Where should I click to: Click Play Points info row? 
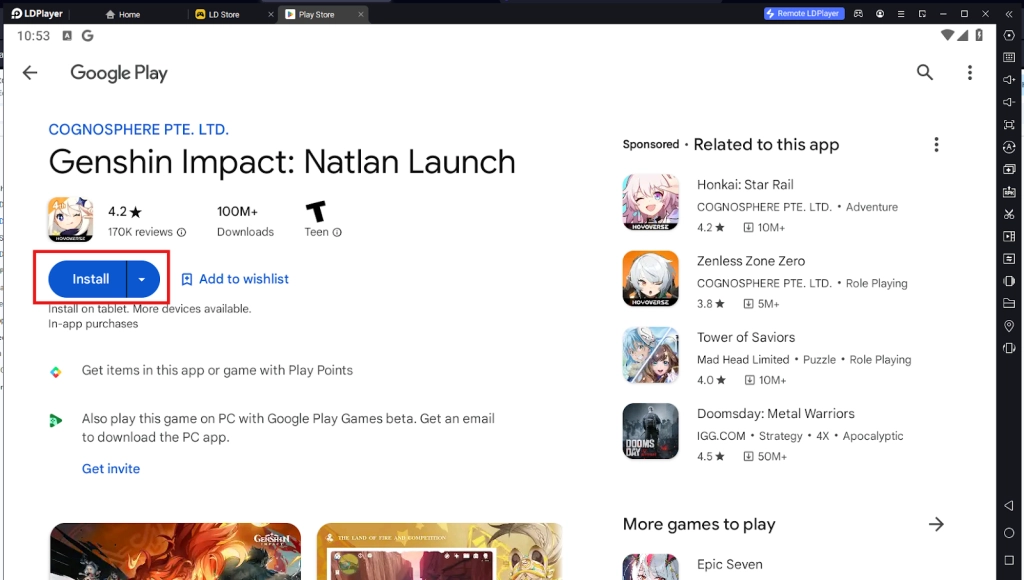[217, 370]
